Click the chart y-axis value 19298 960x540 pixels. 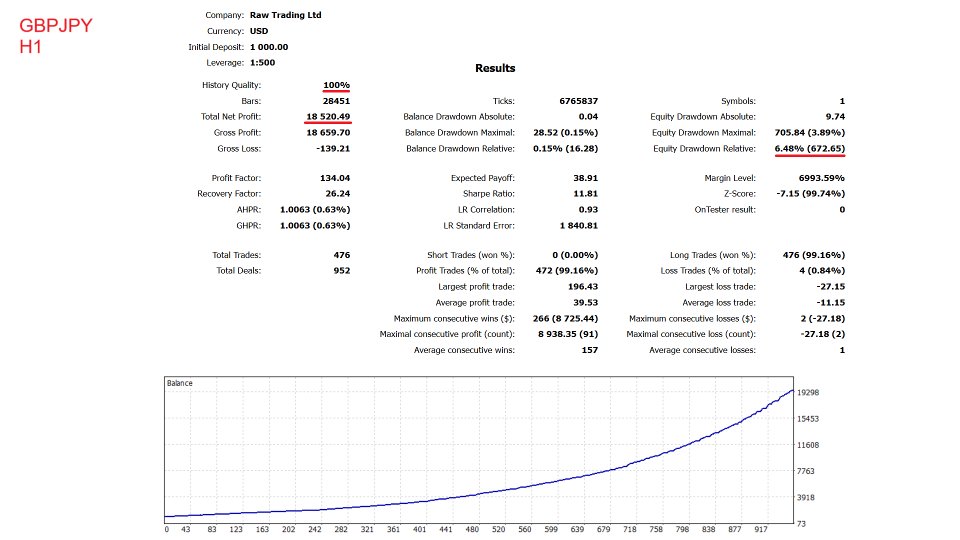click(808, 392)
